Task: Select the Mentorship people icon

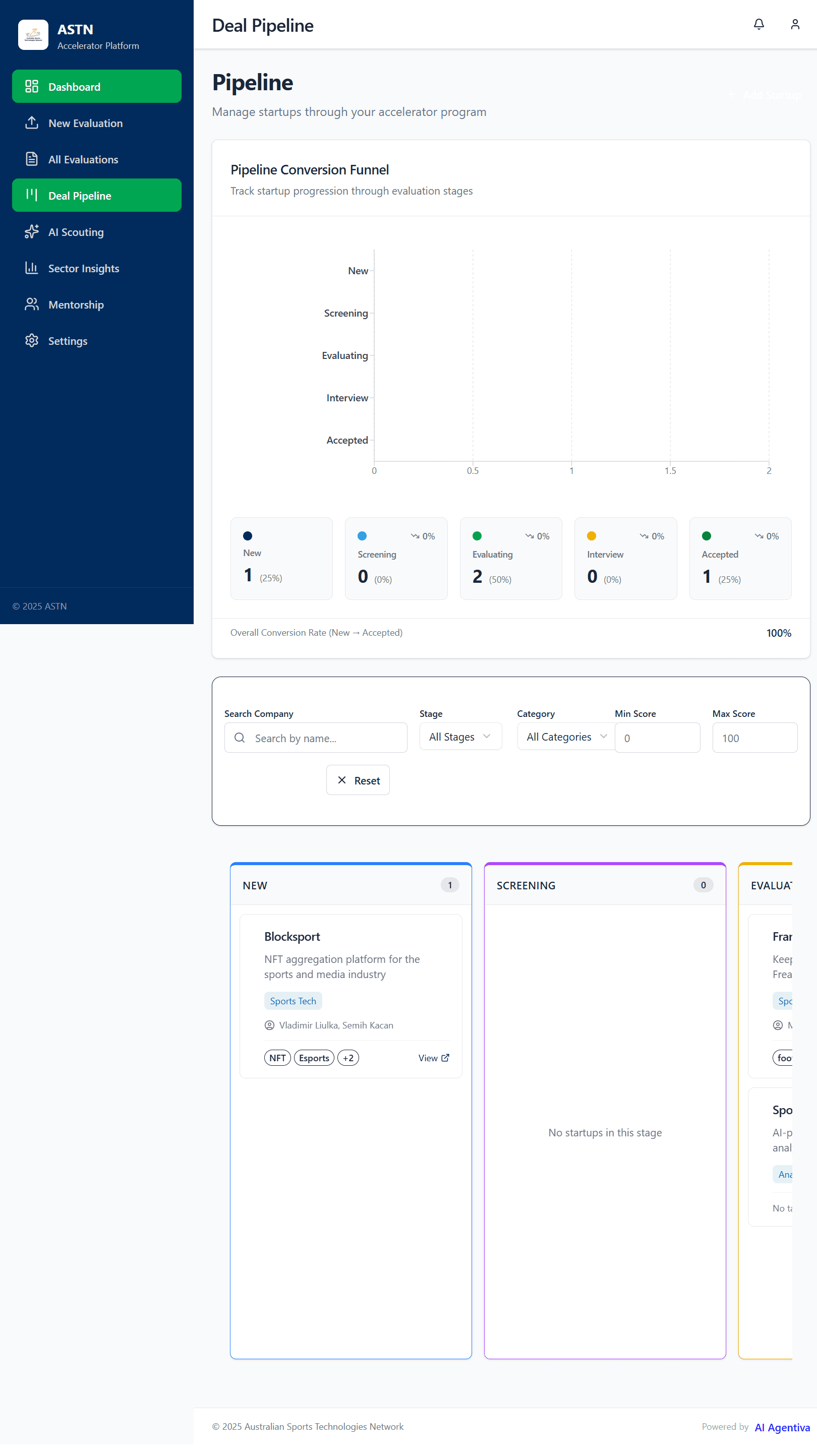Action: [32, 304]
